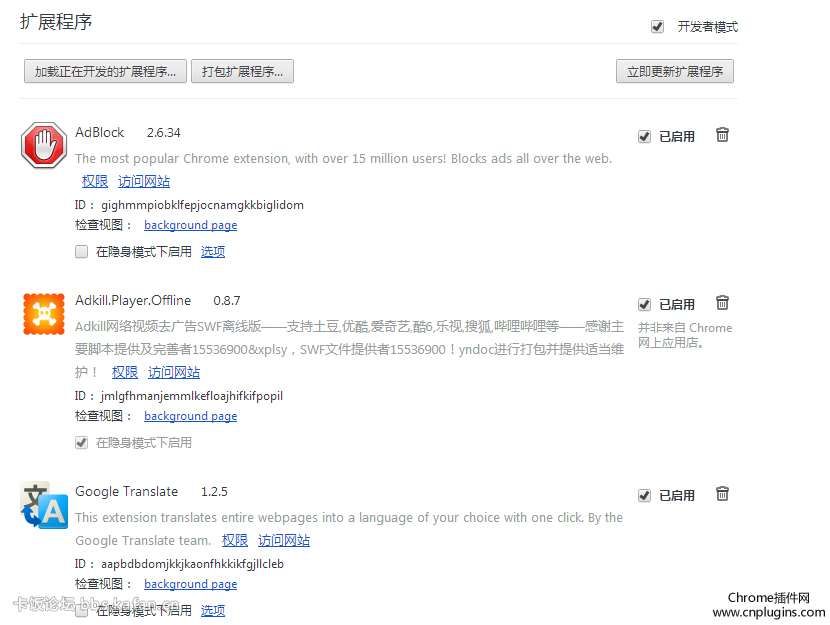This screenshot has width=830, height=625.
Task: Click the AdBlock red stop-hand icon
Action: (x=43, y=146)
